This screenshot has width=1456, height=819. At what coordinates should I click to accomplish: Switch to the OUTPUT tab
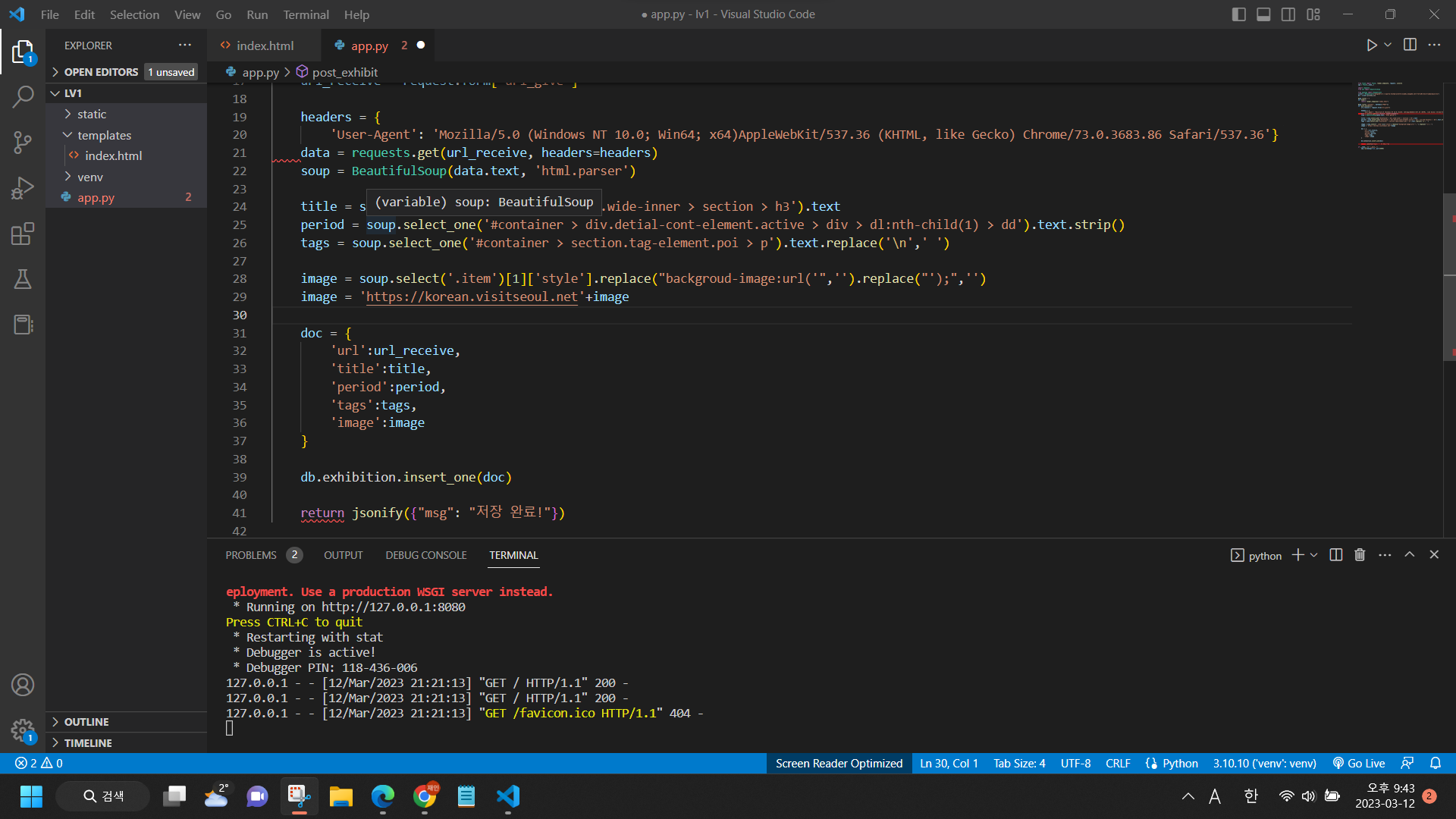tap(343, 555)
